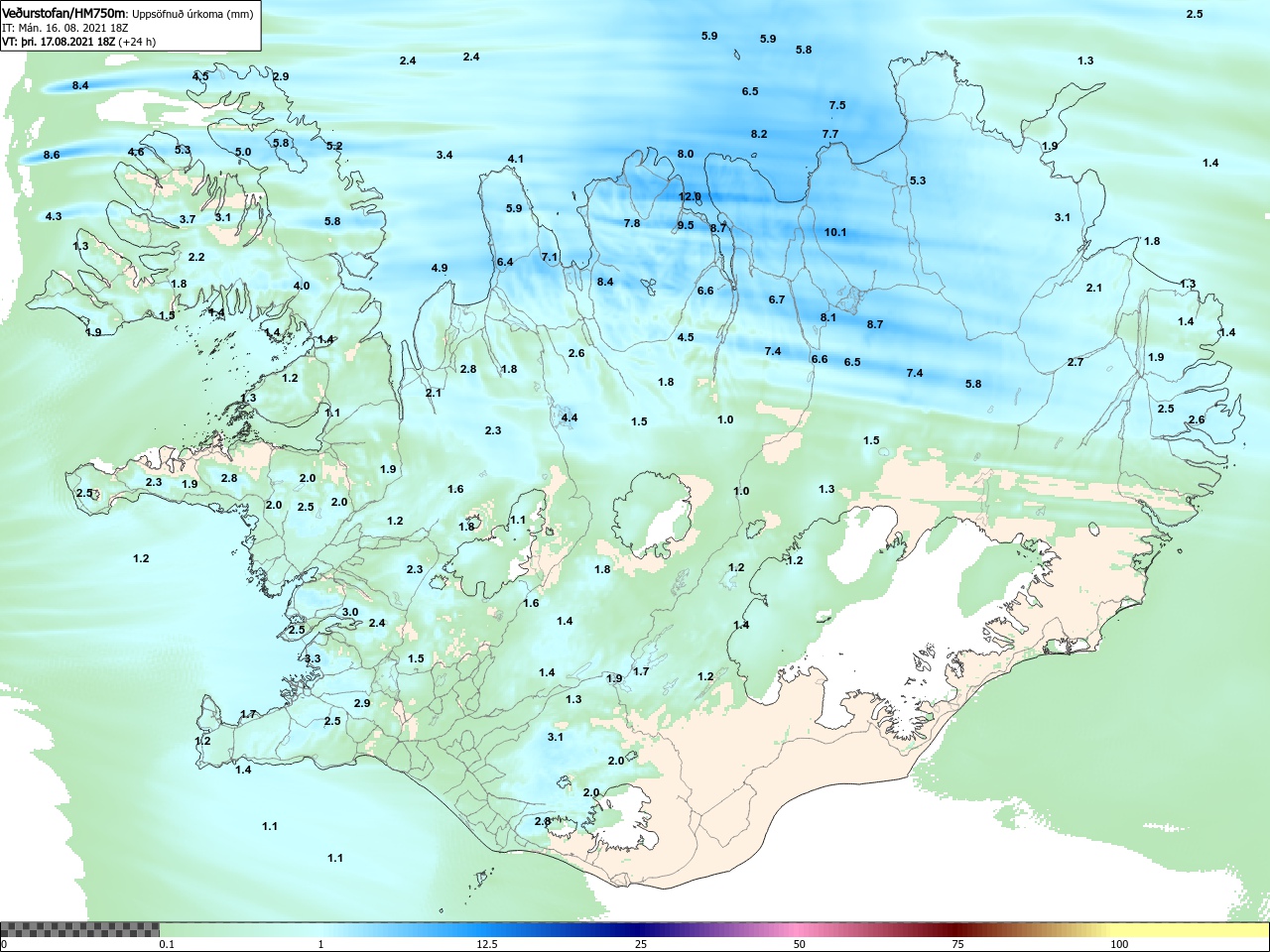Click the 8.2 value over the sea
1270x952 pixels.
pos(759,134)
